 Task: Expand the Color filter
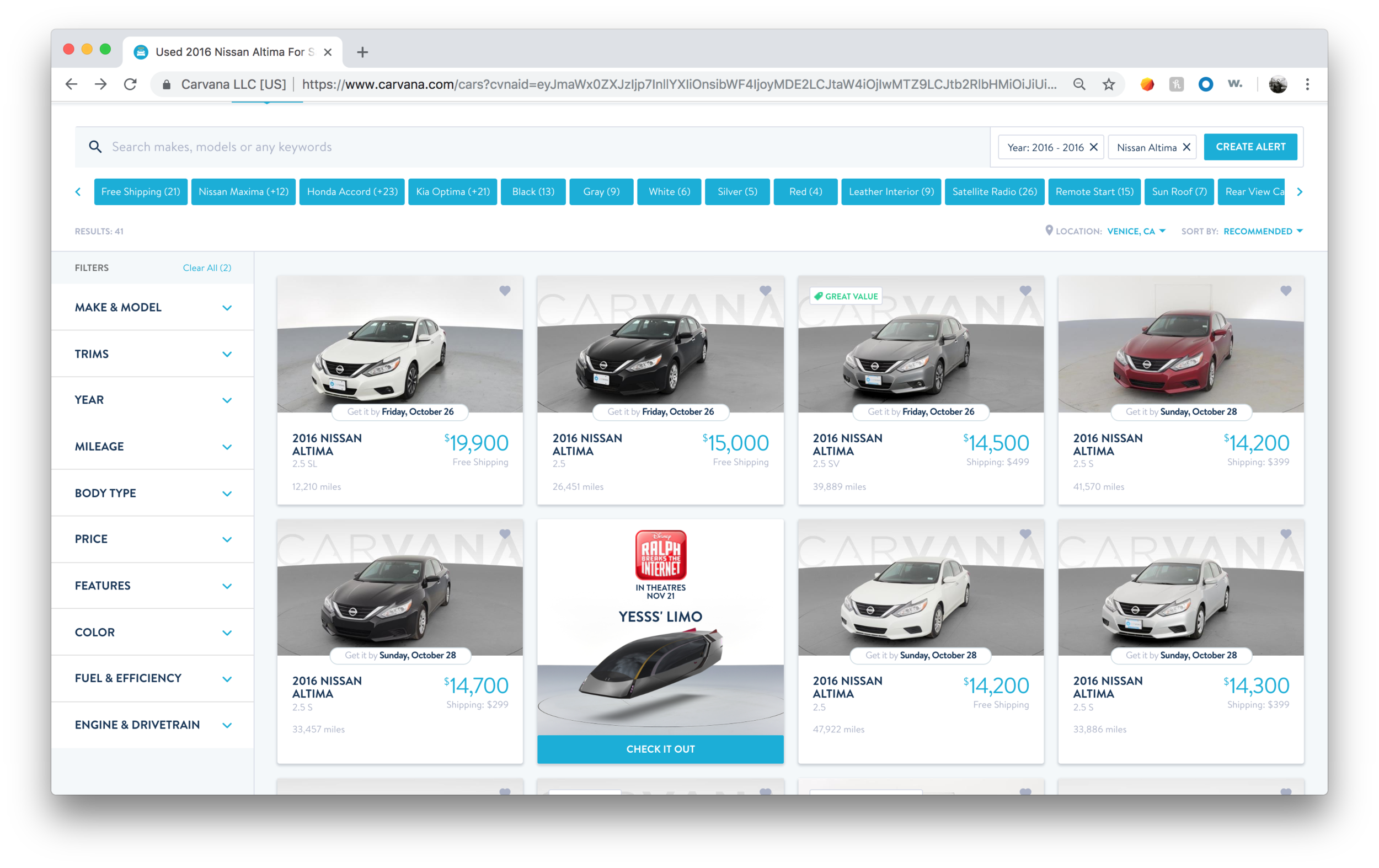(152, 632)
